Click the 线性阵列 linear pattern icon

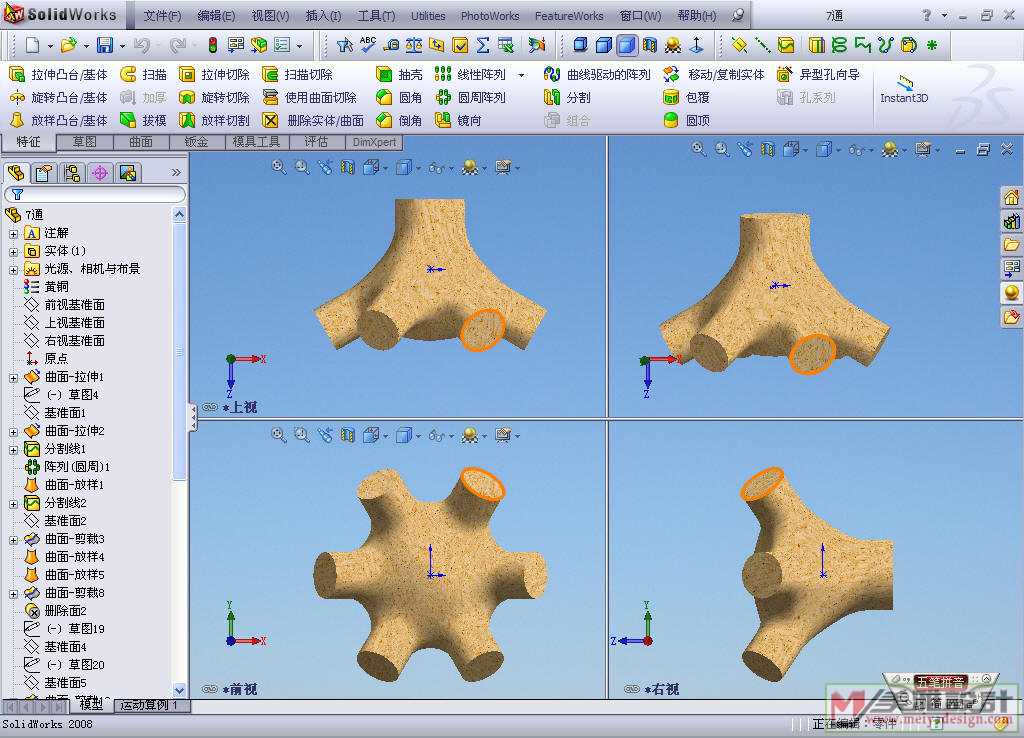[x=443, y=74]
